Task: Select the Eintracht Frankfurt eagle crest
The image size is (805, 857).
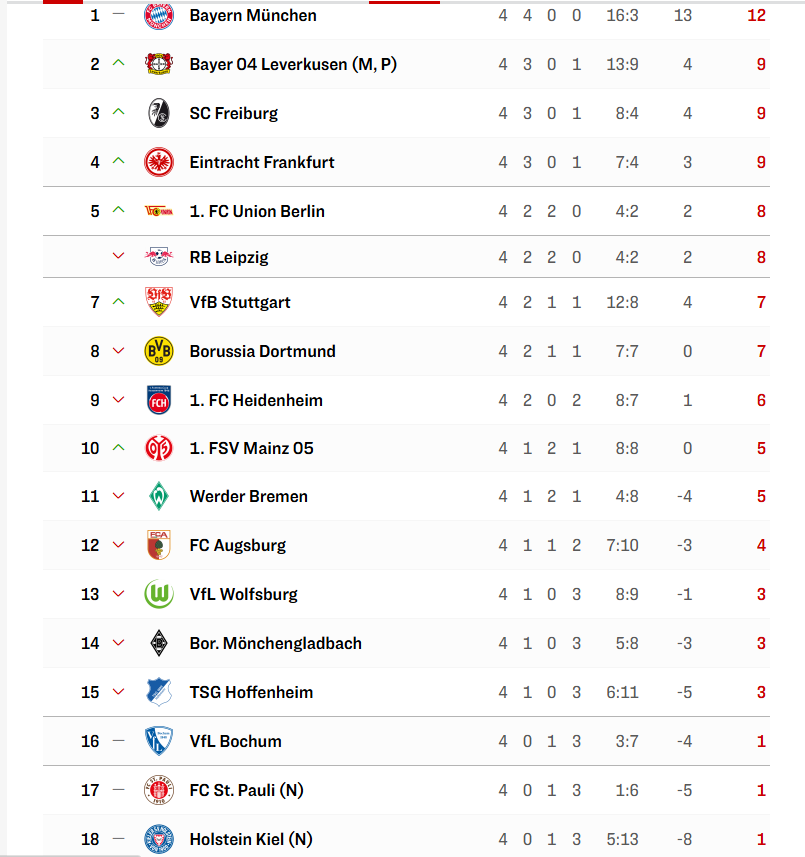Action: [x=158, y=162]
